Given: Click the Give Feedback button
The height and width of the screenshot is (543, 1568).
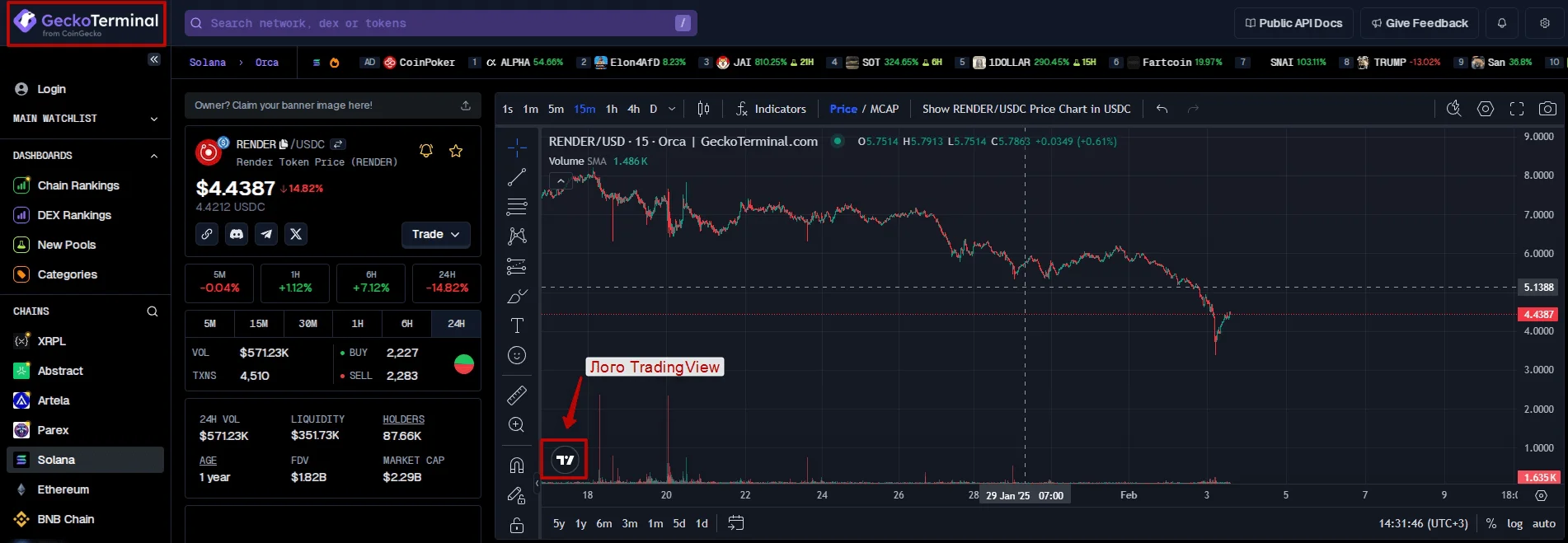Looking at the screenshot, I should tap(1420, 23).
